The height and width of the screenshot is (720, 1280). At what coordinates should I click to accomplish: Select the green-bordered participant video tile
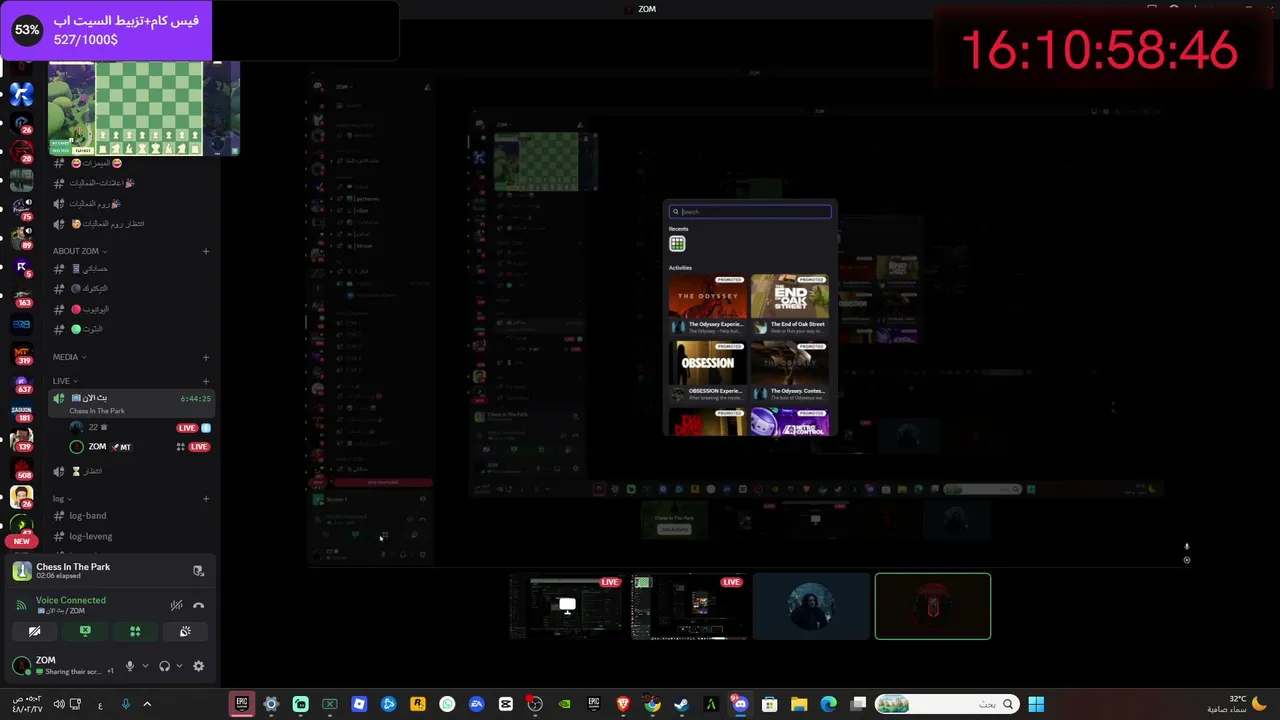tap(933, 606)
